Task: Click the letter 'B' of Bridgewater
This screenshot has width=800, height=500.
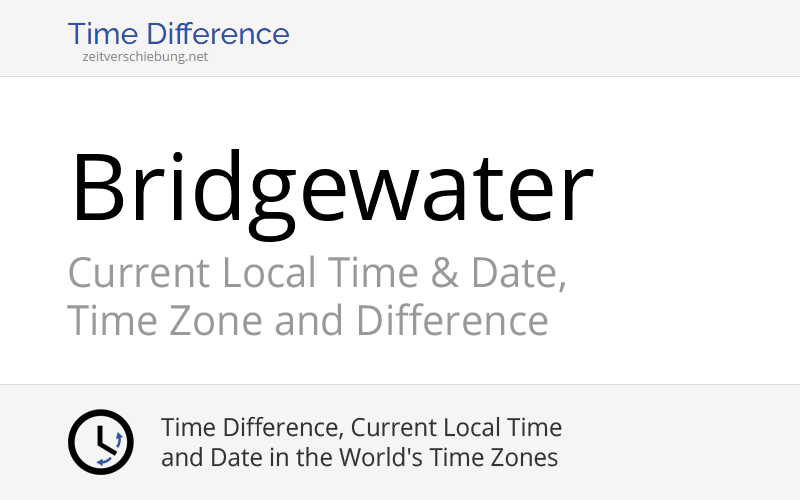Action: tap(101, 188)
